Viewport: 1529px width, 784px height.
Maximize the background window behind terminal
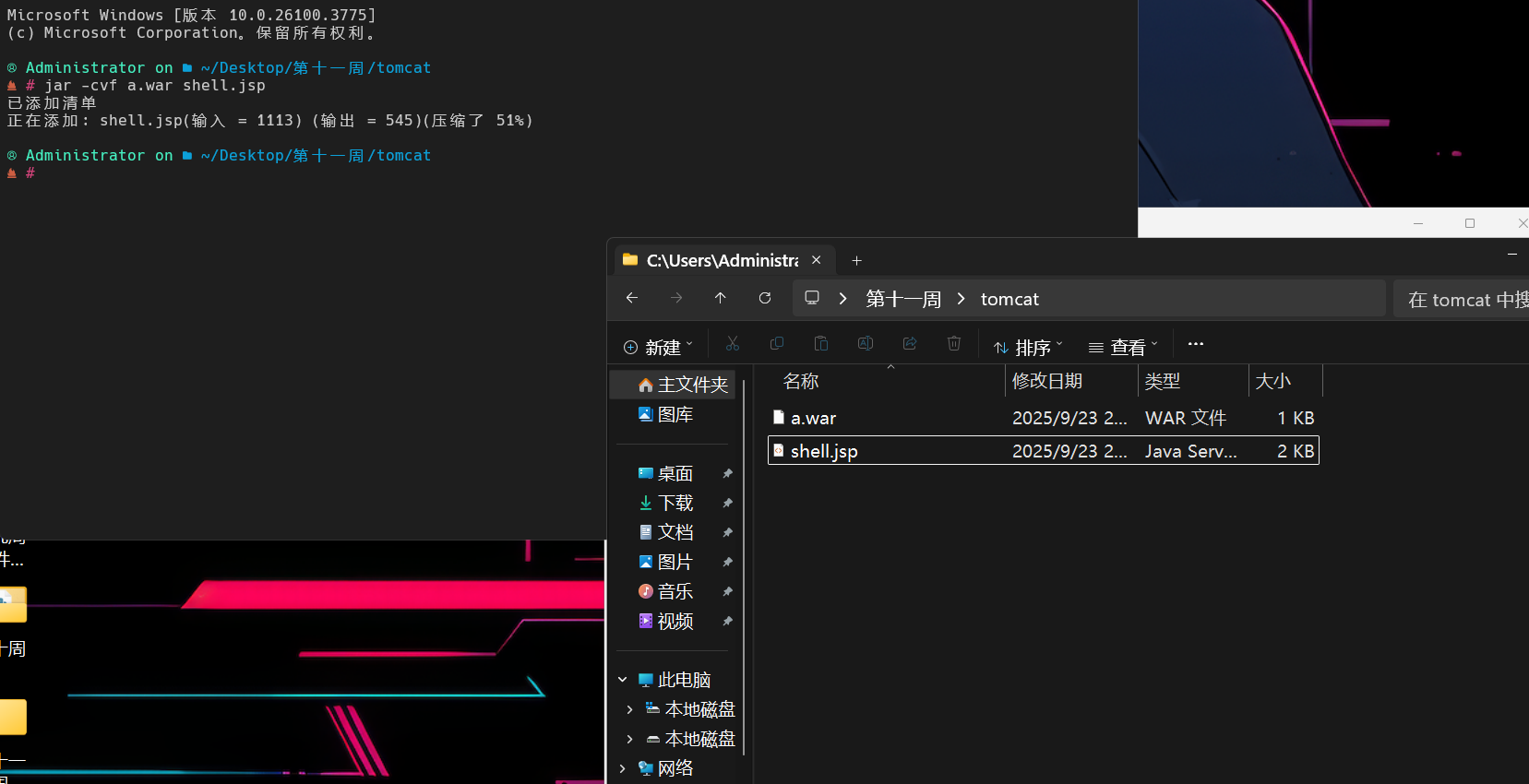coord(1470,223)
